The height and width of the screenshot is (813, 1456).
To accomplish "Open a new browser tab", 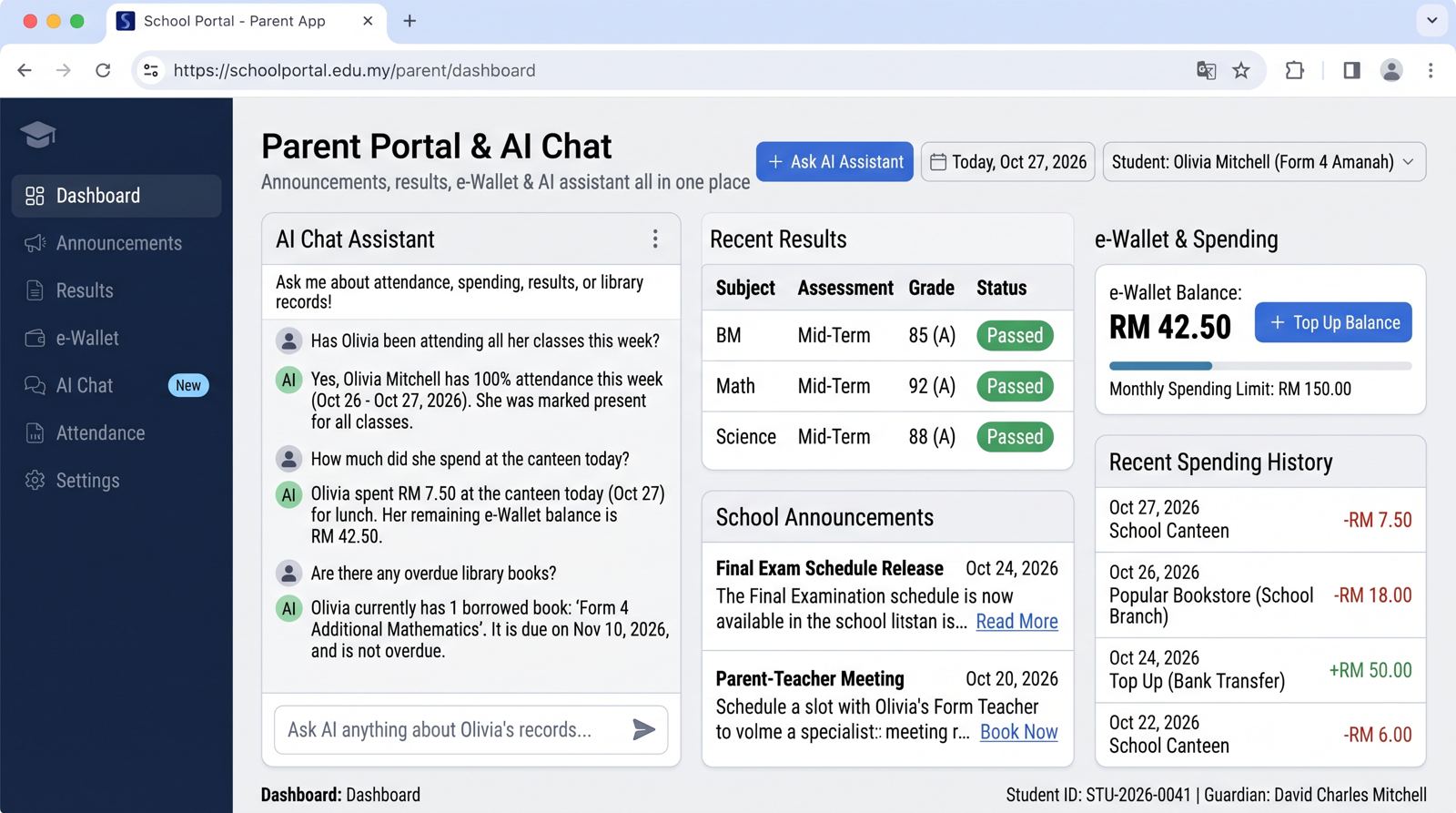I will tap(409, 21).
